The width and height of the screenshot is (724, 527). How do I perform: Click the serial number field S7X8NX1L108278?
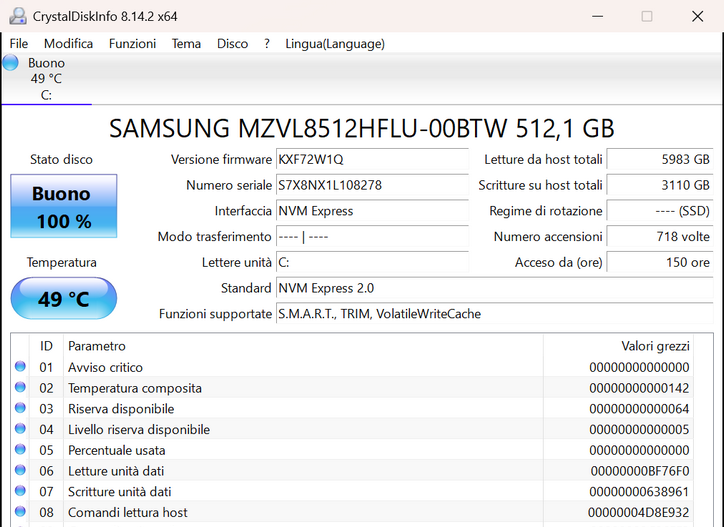pos(372,186)
